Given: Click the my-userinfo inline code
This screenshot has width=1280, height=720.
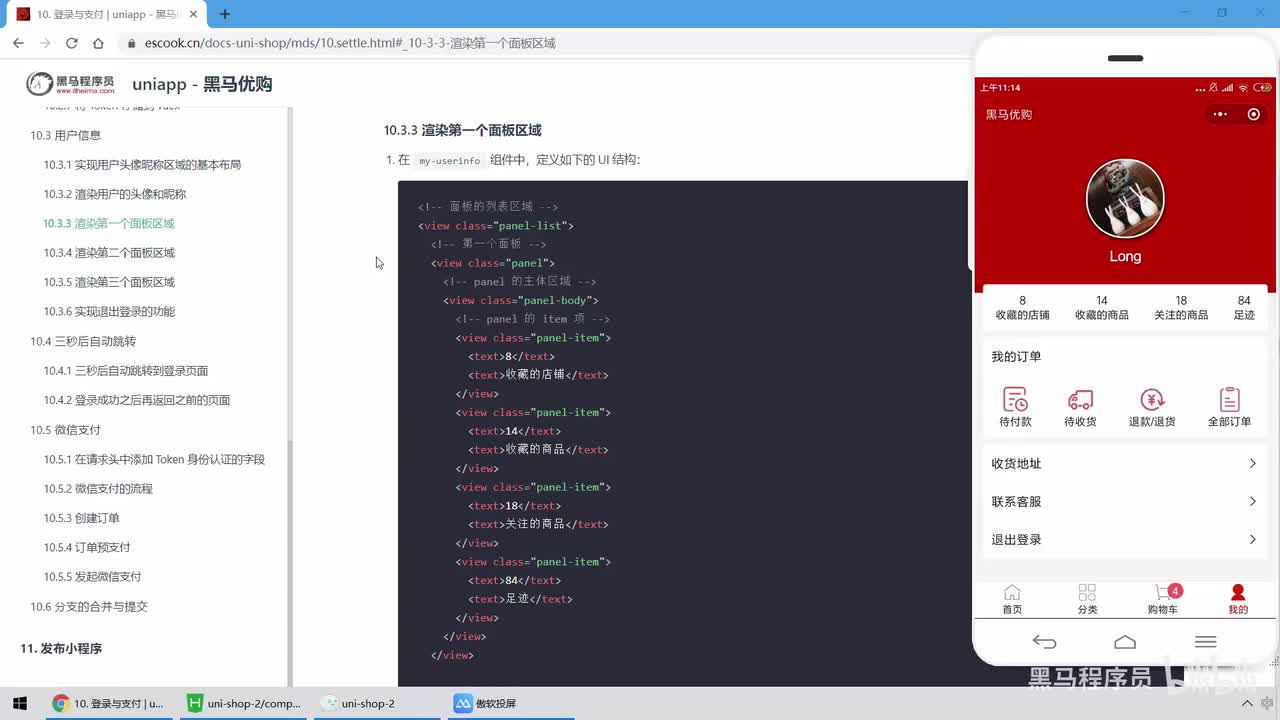Looking at the screenshot, I should 449,160.
